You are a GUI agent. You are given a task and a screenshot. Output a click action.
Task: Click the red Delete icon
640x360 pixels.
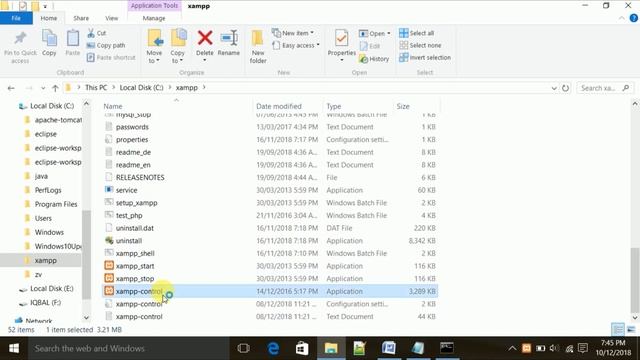(204, 38)
